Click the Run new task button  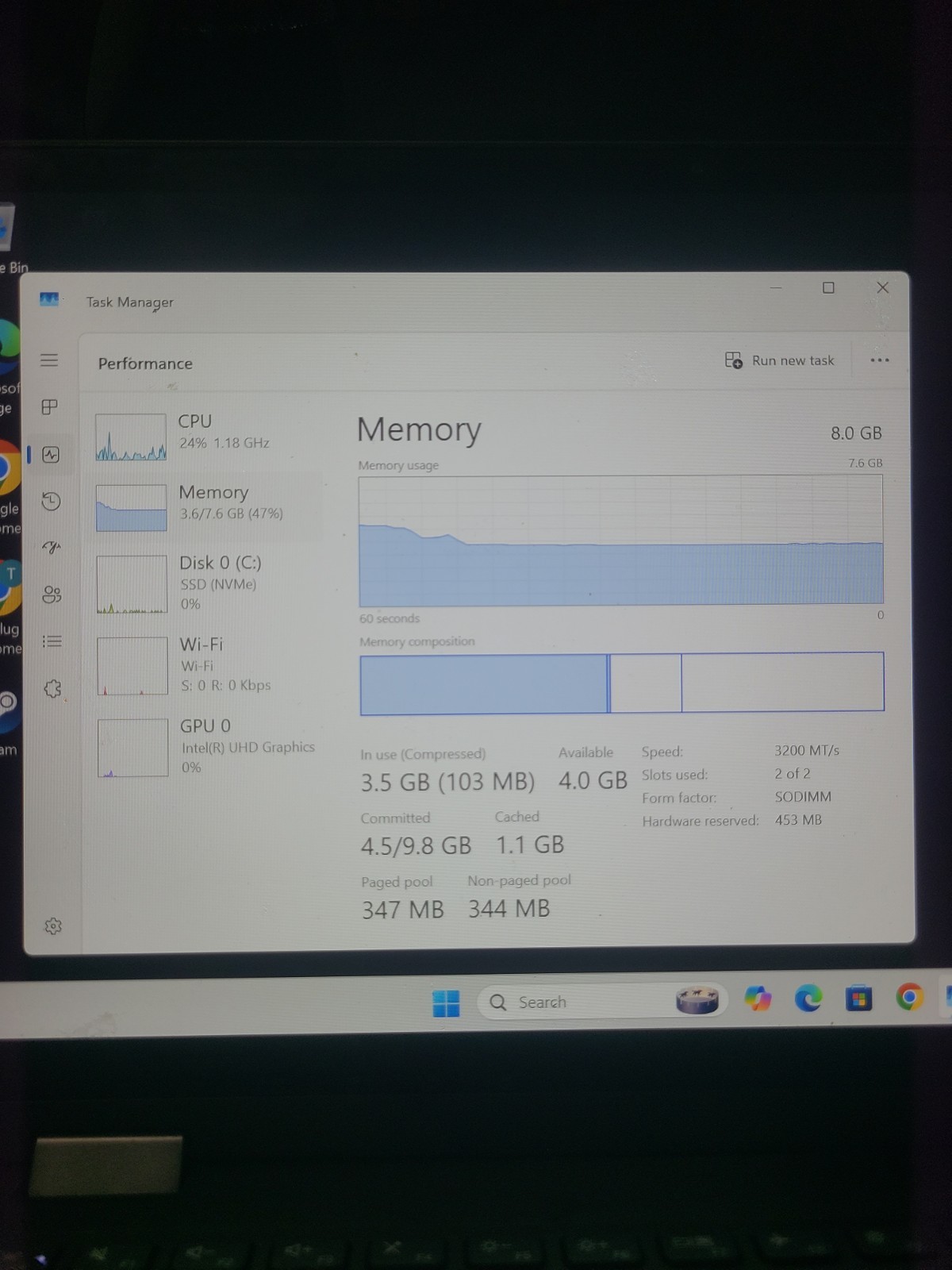(780, 360)
